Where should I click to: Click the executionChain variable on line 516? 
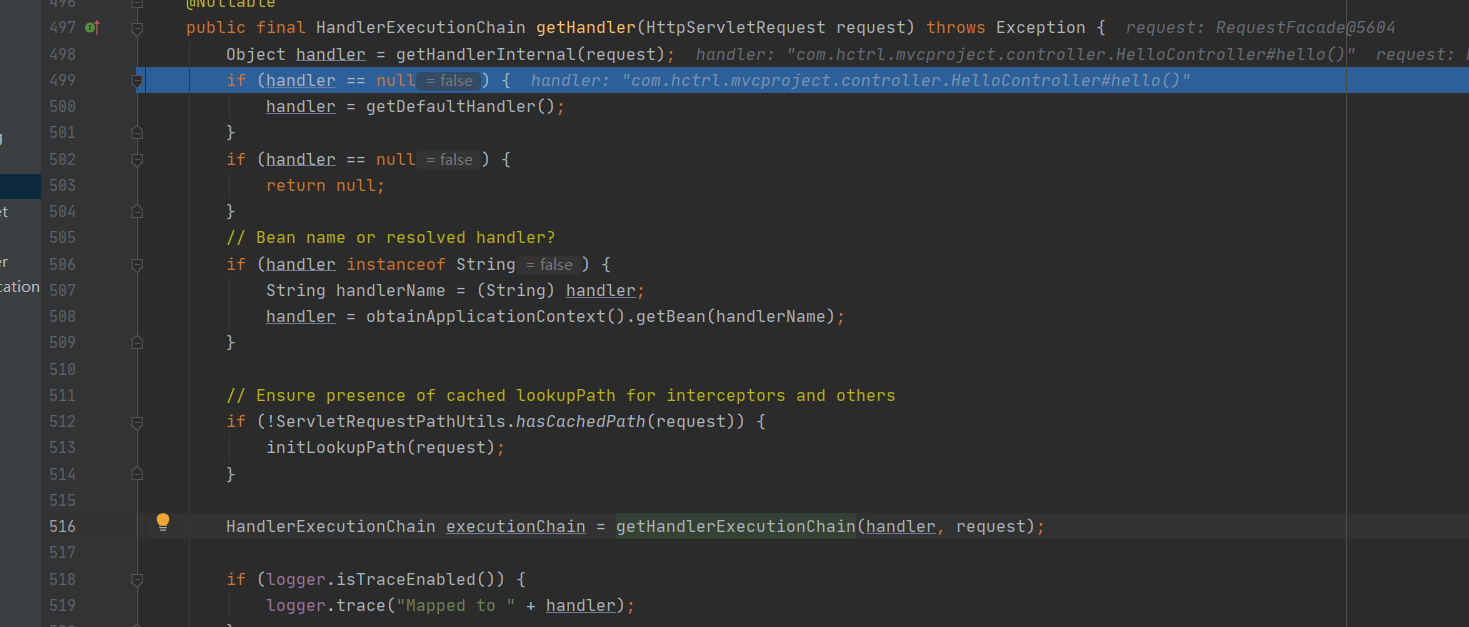[516, 526]
